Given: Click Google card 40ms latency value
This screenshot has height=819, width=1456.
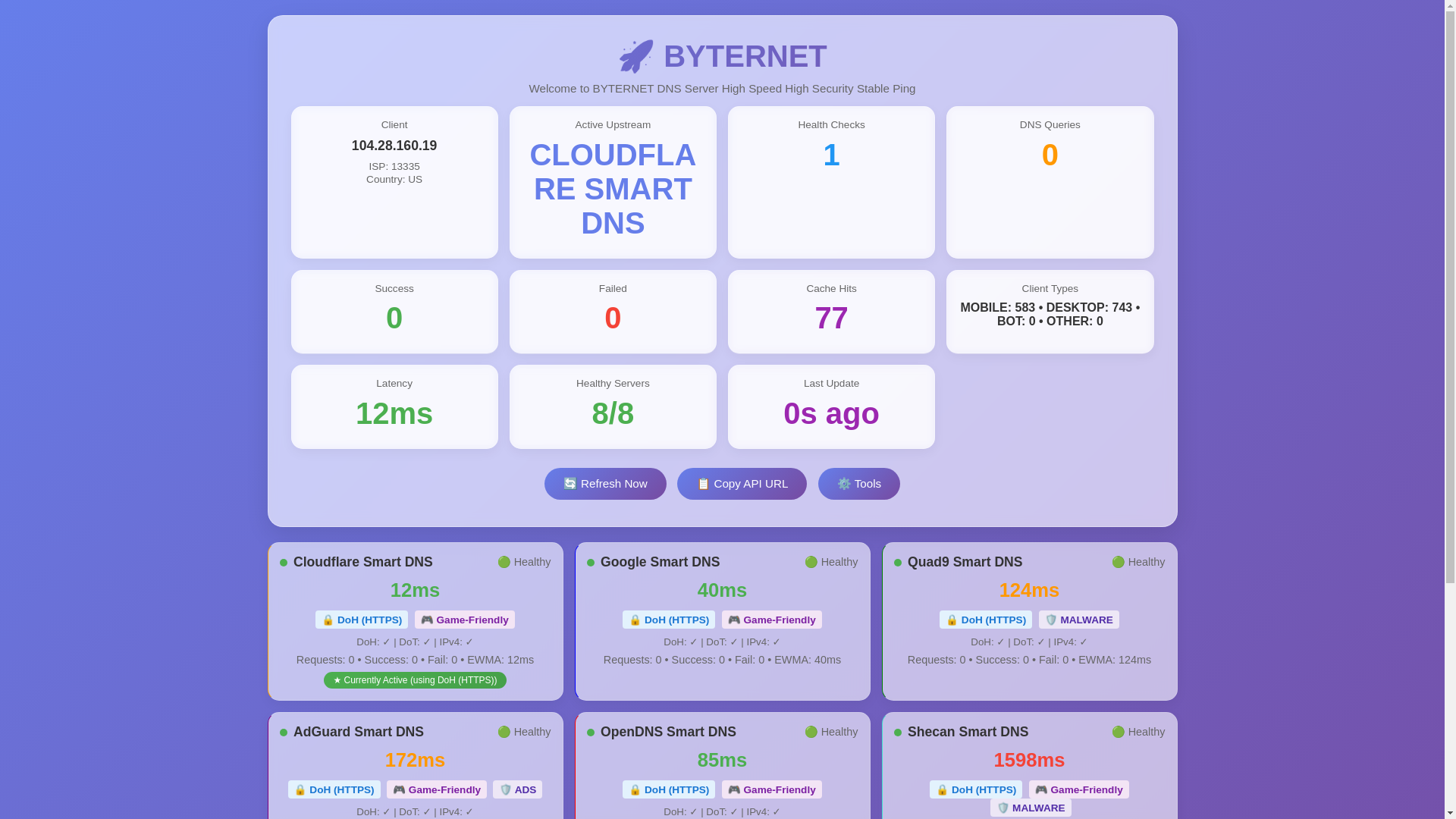Looking at the screenshot, I should (x=722, y=590).
